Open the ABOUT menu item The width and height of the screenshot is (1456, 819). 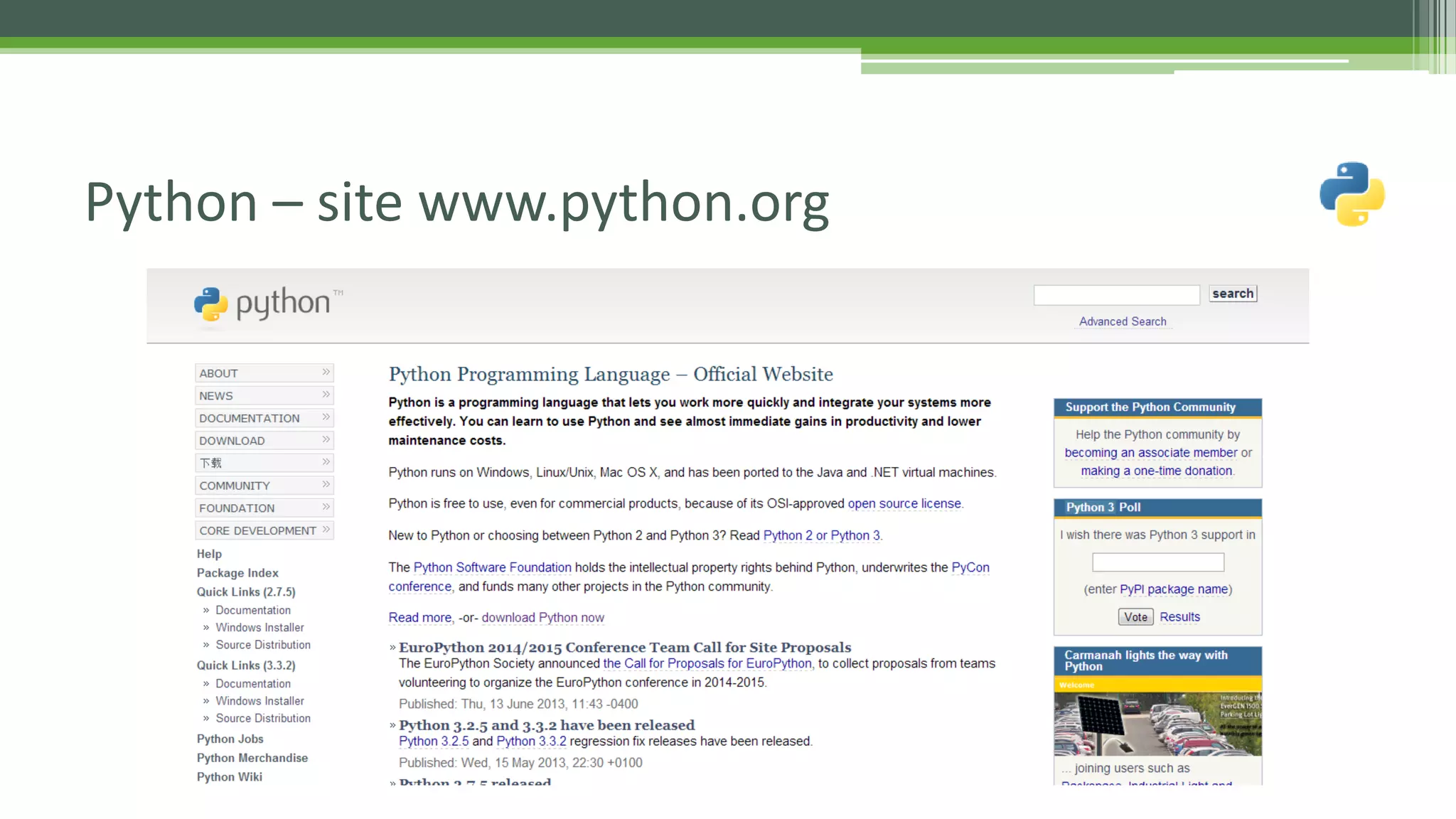pyautogui.click(x=264, y=373)
